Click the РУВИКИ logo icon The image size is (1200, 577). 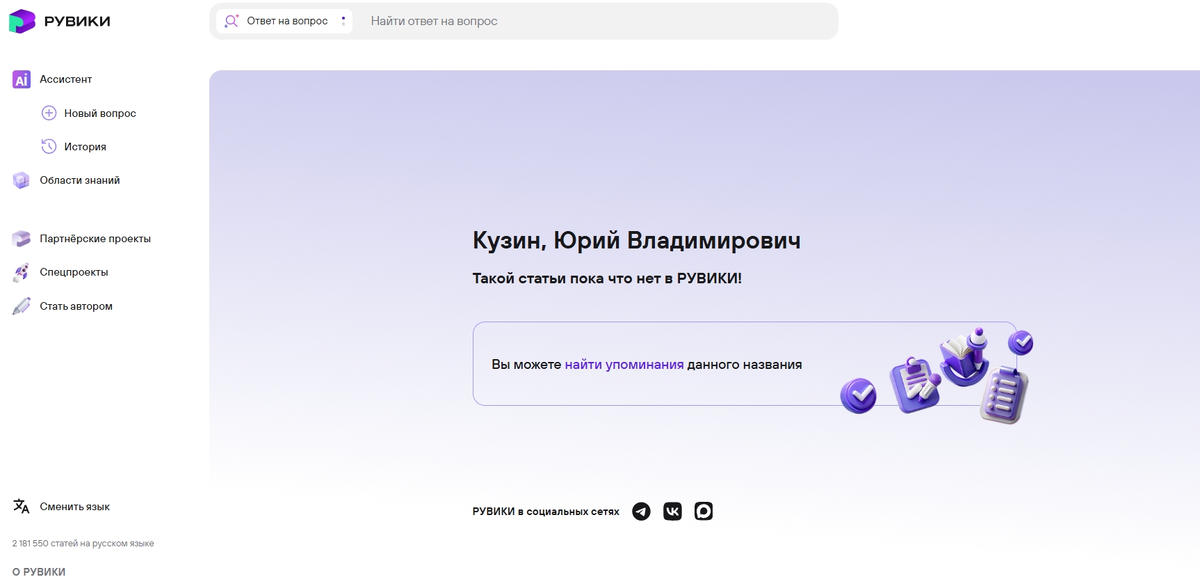[22, 21]
